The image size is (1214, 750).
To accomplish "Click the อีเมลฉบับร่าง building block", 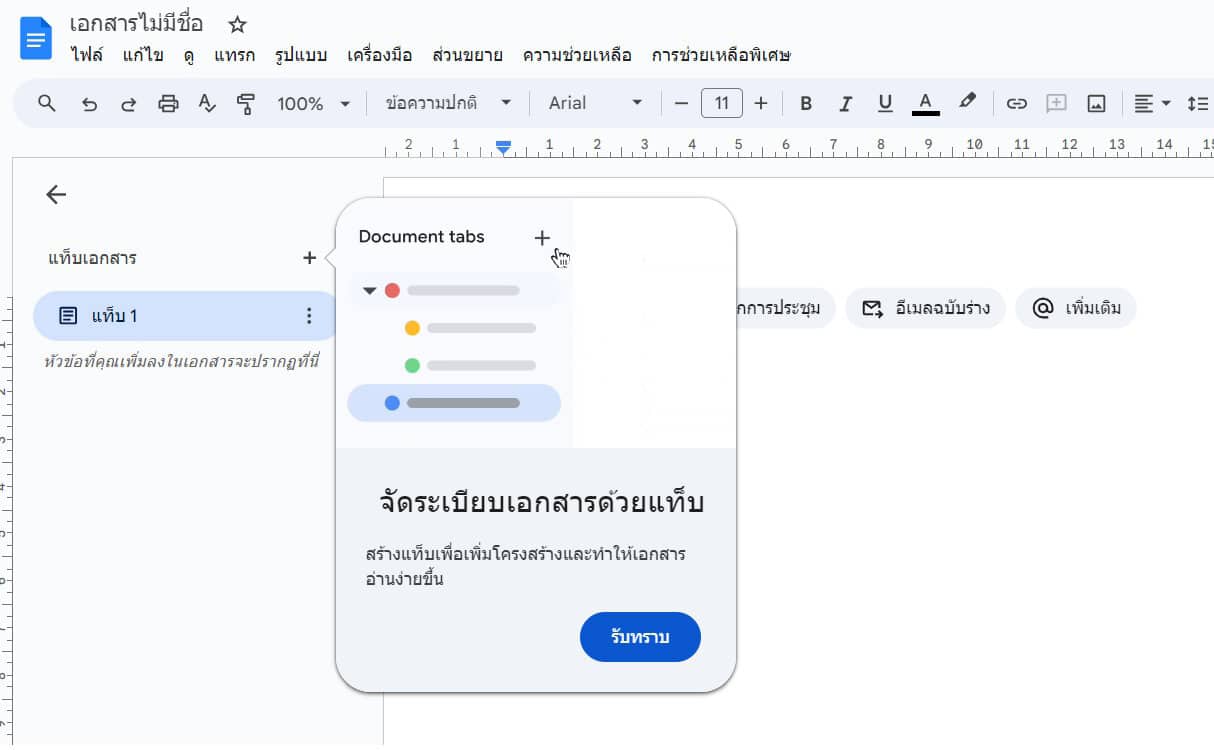I will click(x=925, y=308).
